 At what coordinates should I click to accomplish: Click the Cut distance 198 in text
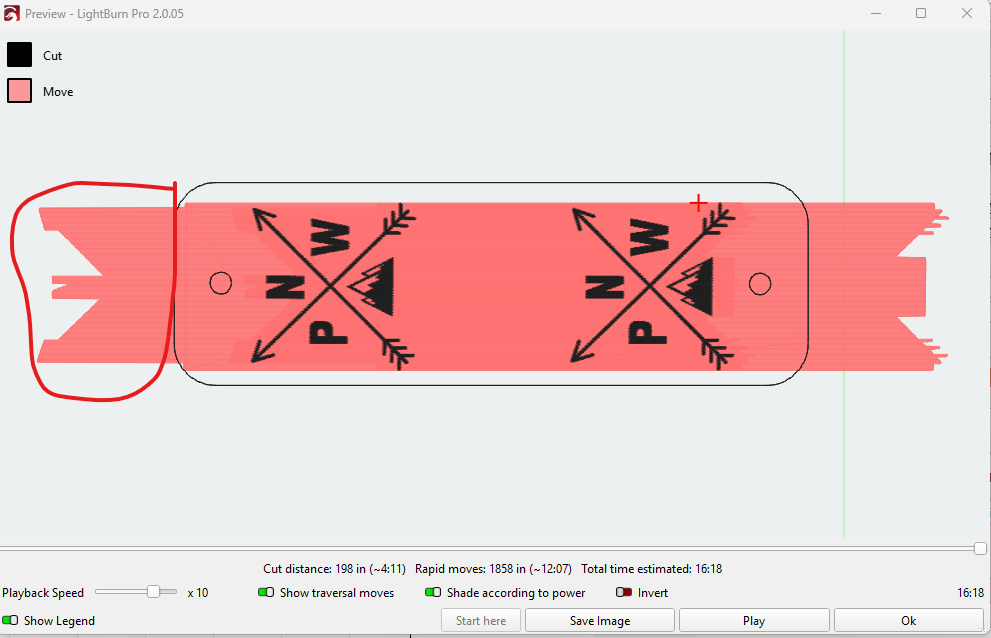pyautogui.click(x=334, y=568)
